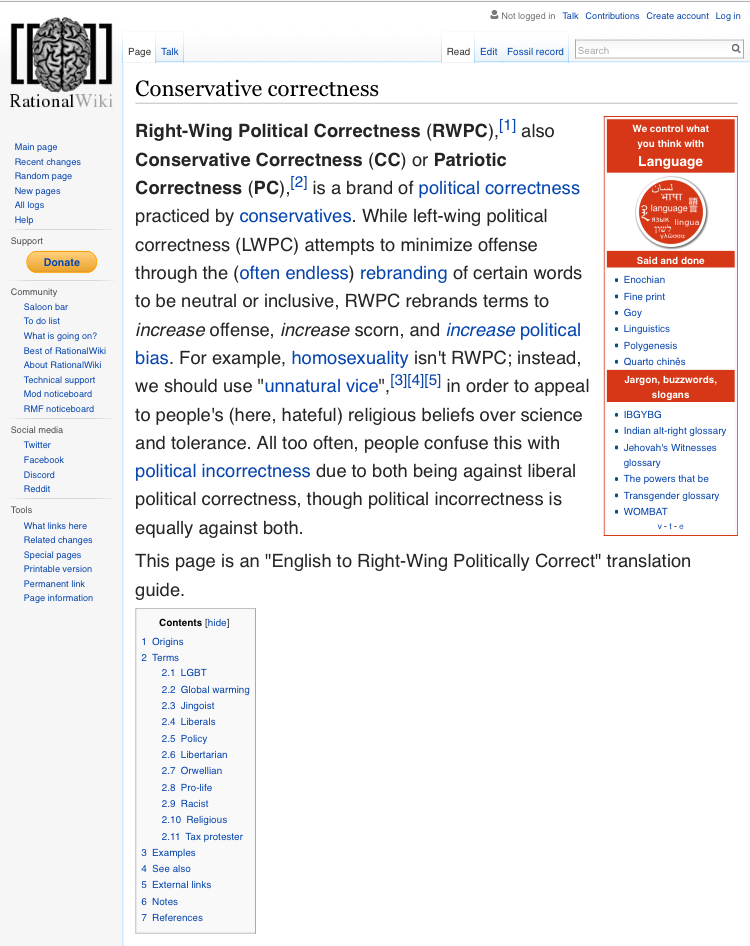The width and height of the screenshot is (750, 946).
Task: Click What links here tool
Action: pos(55,525)
